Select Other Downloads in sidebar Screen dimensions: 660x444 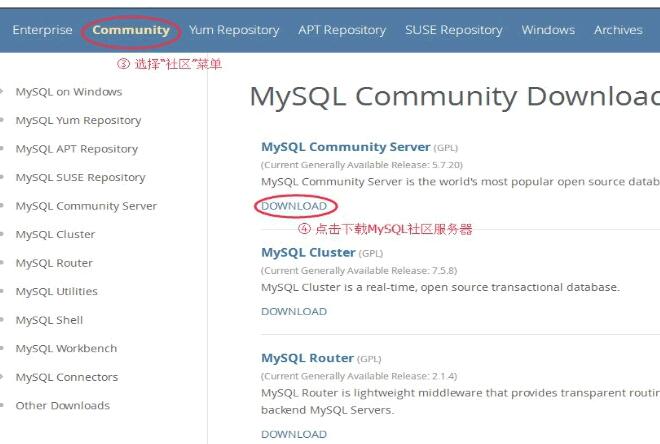coord(63,406)
